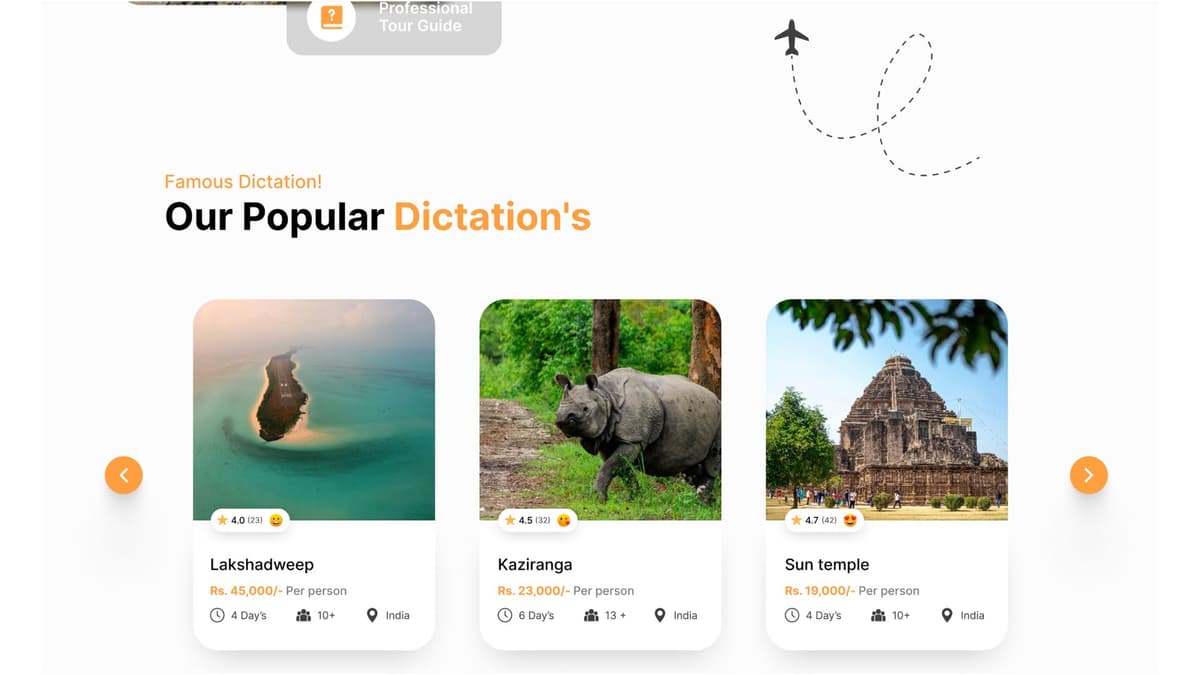Viewport: 1200px width, 675px height.
Task: Click the location pin on the Lakshadweep card
Action: (373, 615)
